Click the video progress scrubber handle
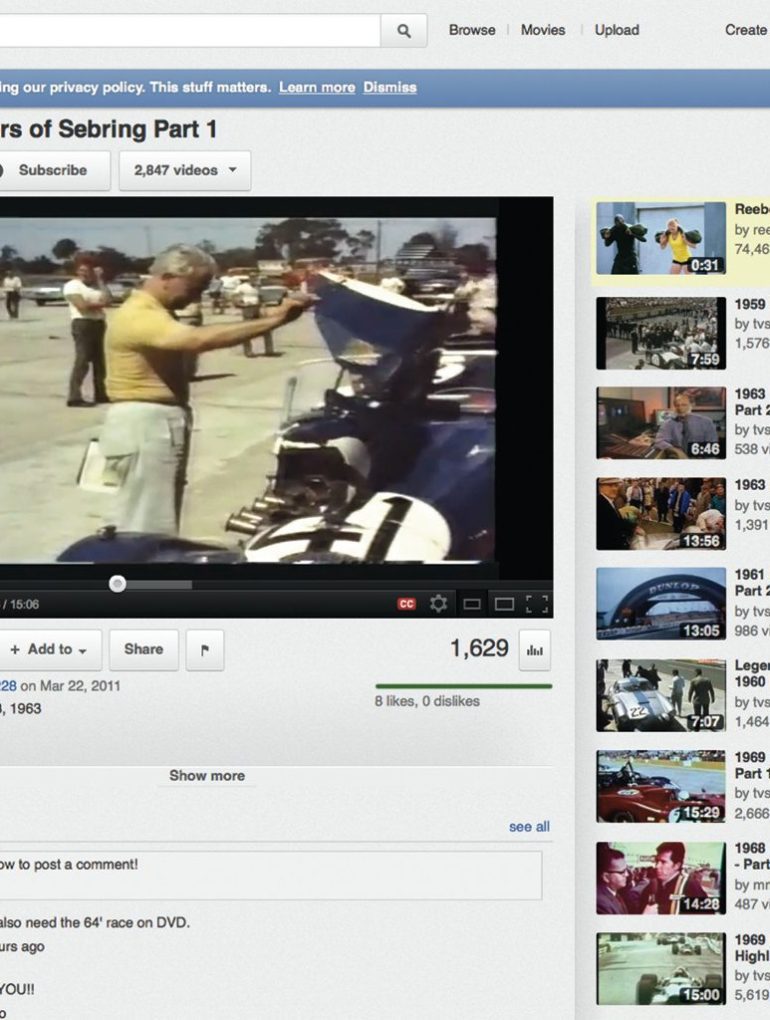Image resolution: width=770 pixels, height=1020 pixels. [x=118, y=584]
